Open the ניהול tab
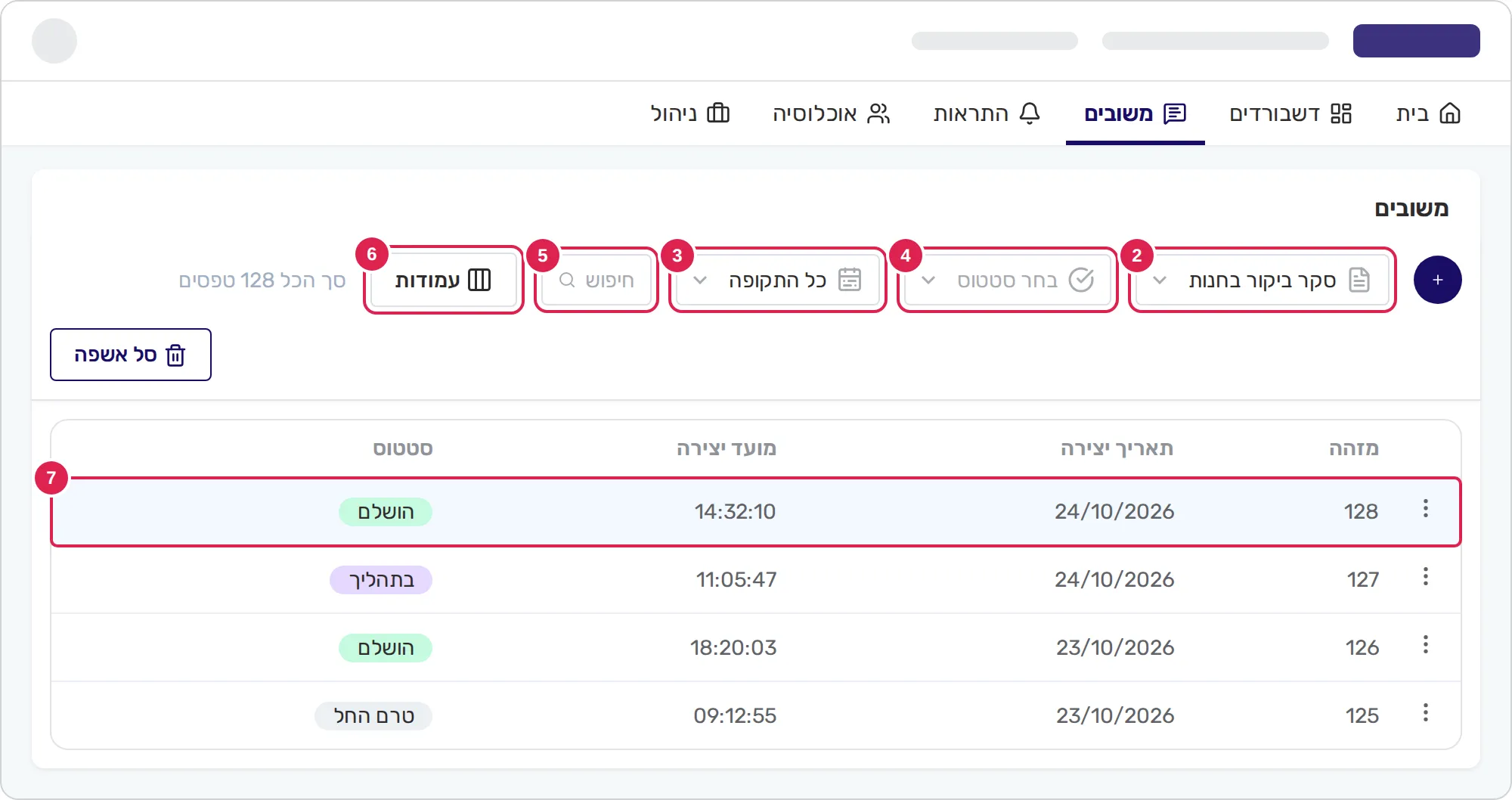Image resolution: width=1512 pixels, height=800 pixels. pos(690,113)
